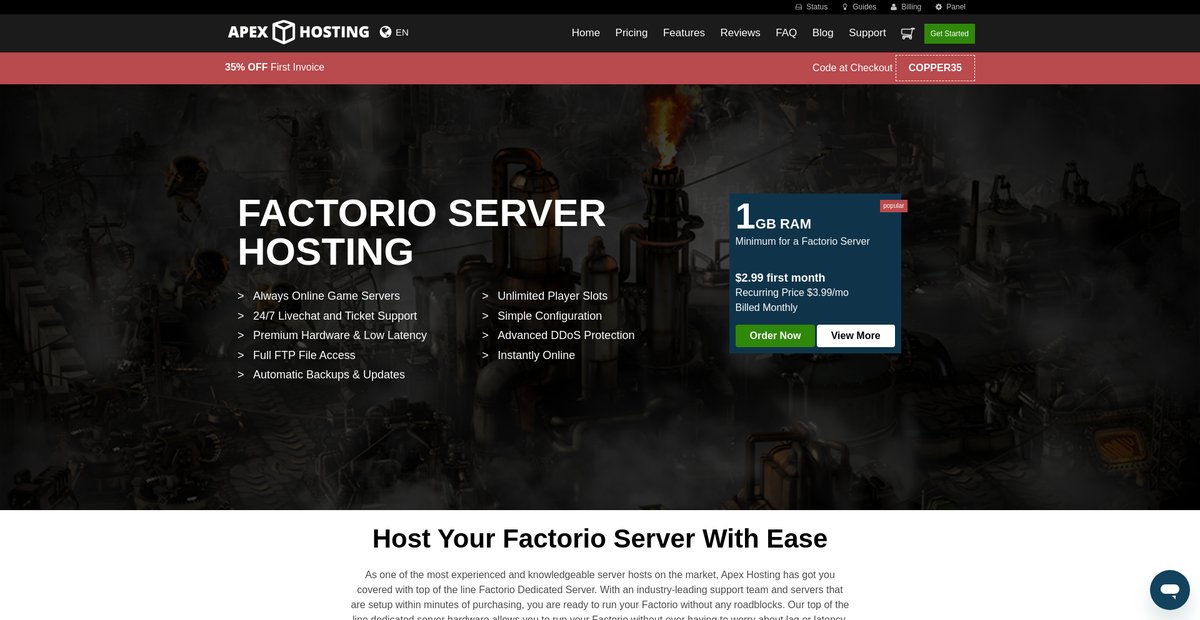This screenshot has width=1200, height=620.
Task: Click the red 'popular' badge
Action: (x=893, y=206)
